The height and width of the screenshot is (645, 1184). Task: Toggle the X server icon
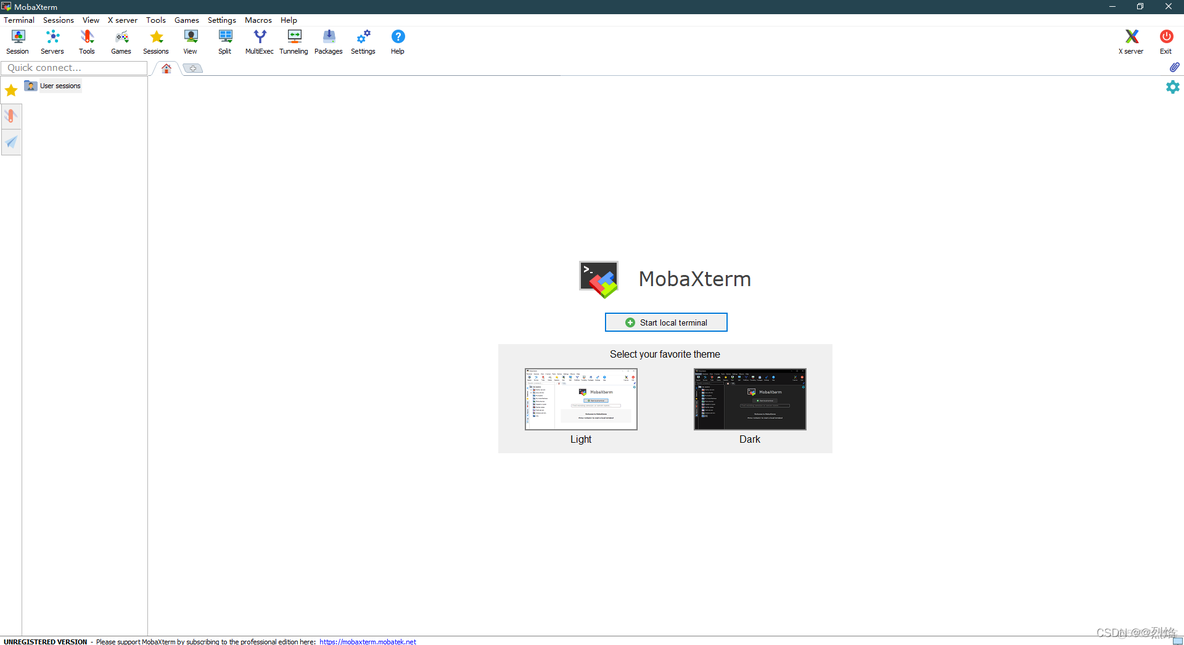pos(1131,42)
